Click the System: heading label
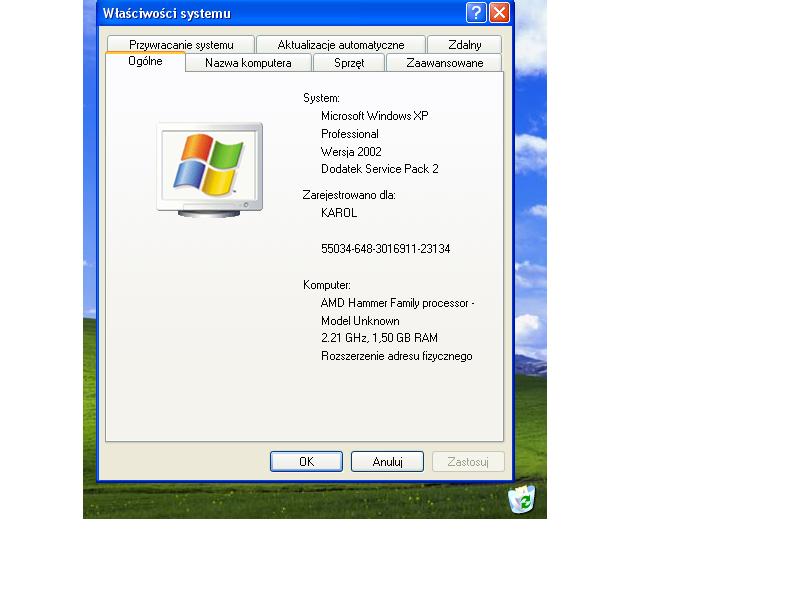The image size is (800, 600). pos(321,98)
